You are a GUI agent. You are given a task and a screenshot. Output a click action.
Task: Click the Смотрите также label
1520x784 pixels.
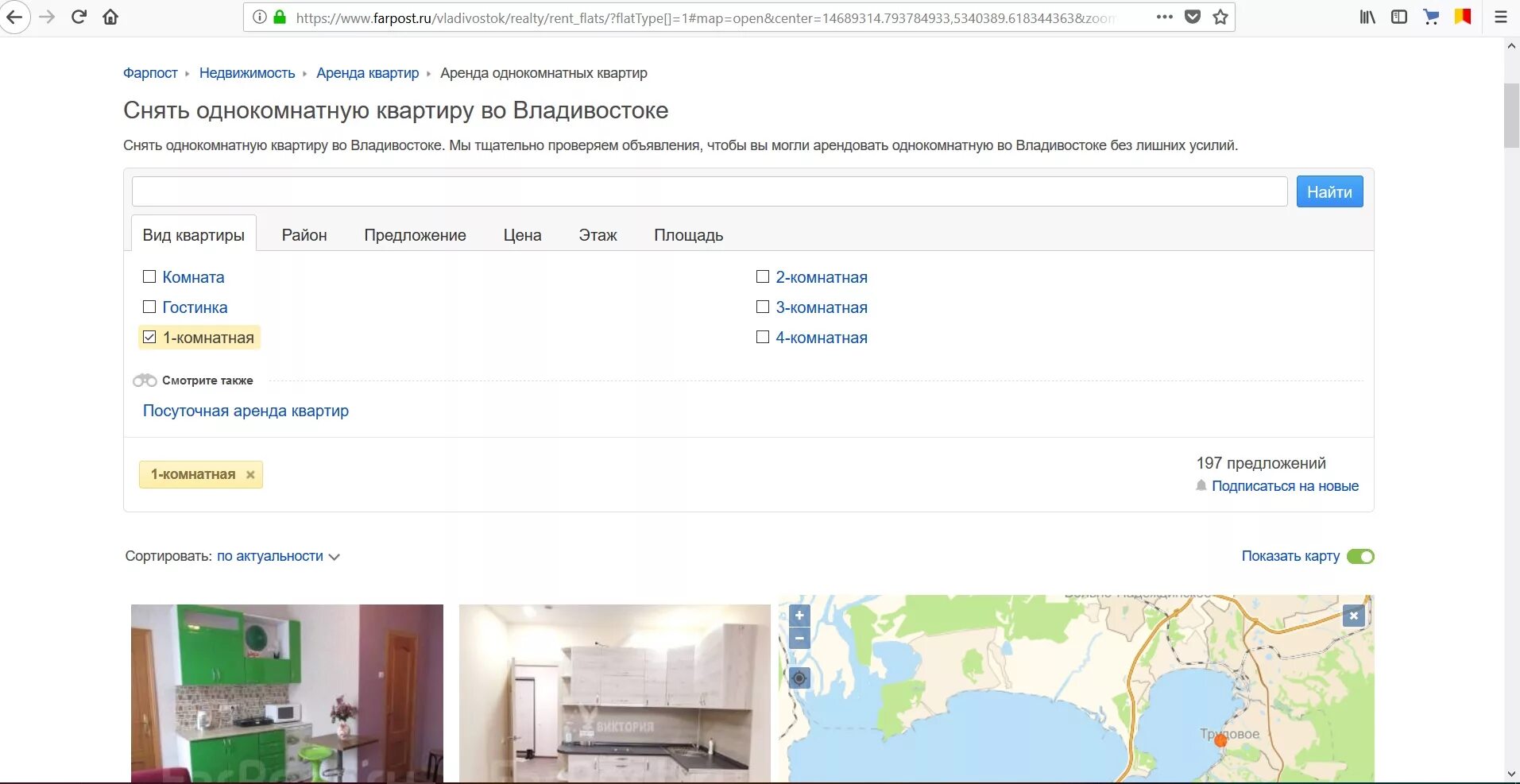click(x=207, y=380)
